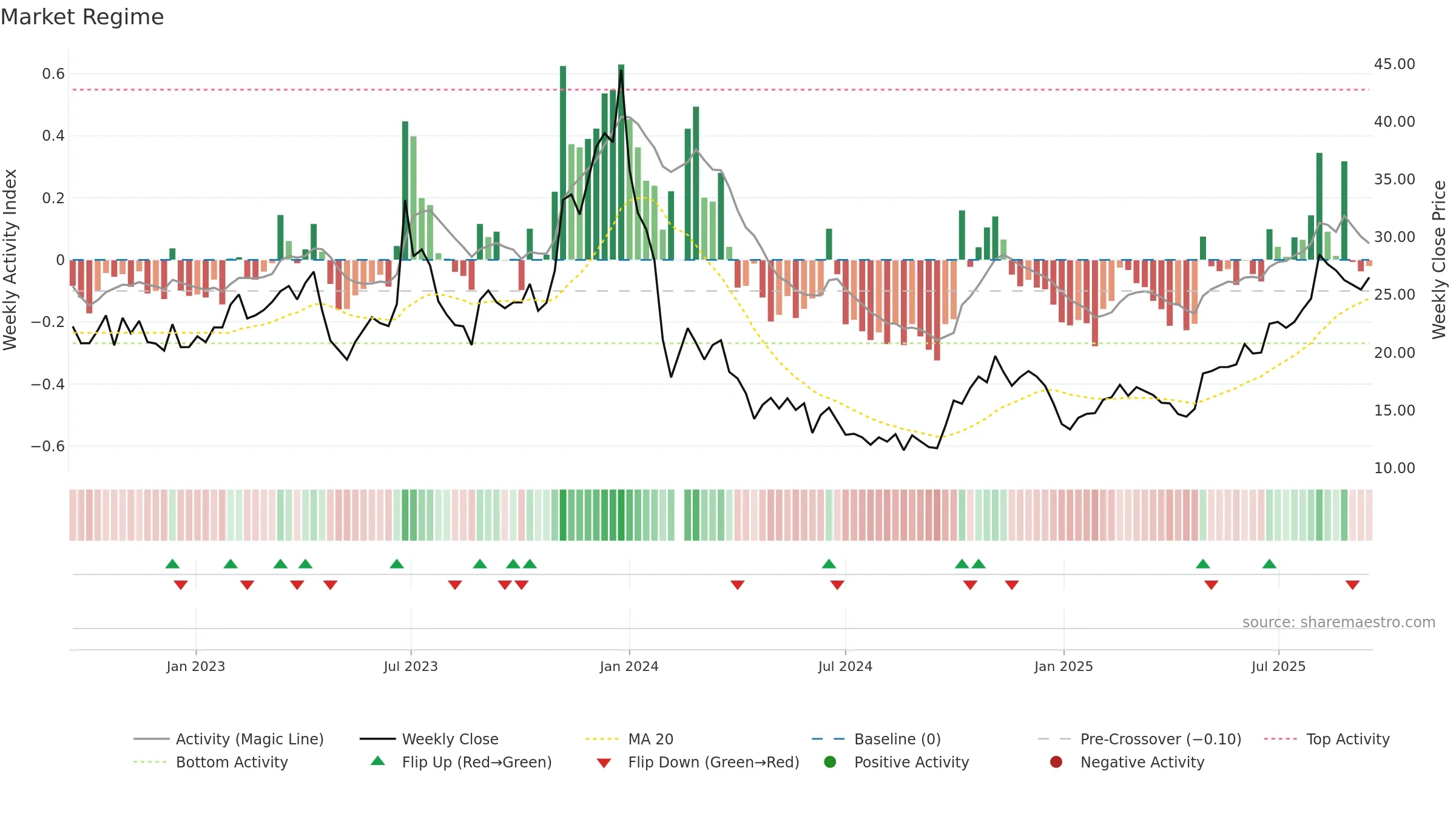This screenshot has height=819, width=1456.
Task: Toggle the Baseline (0) legend entry
Action: (876, 739)
